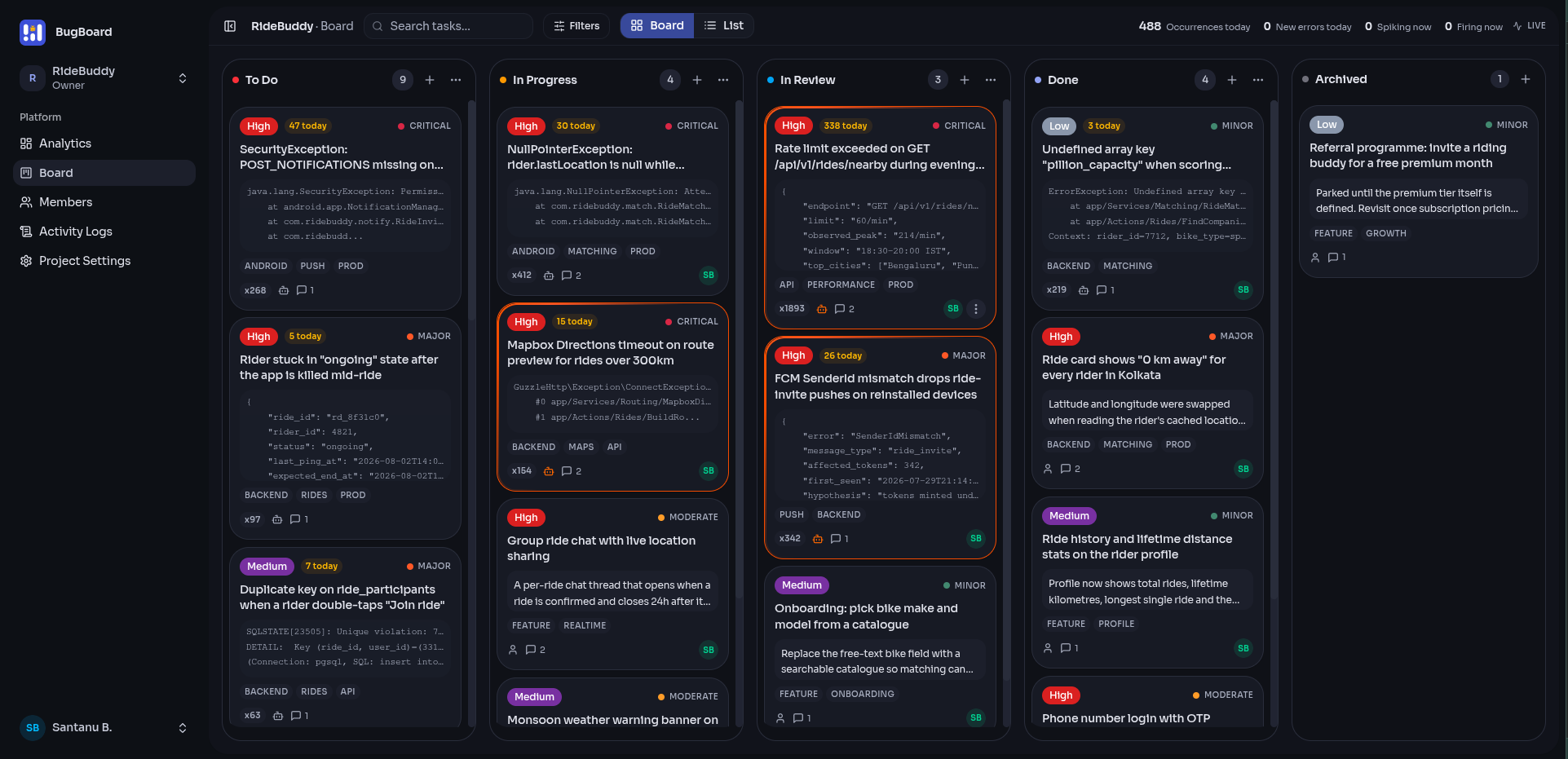Expand the RideBuddy project switcher

(104, 77)
